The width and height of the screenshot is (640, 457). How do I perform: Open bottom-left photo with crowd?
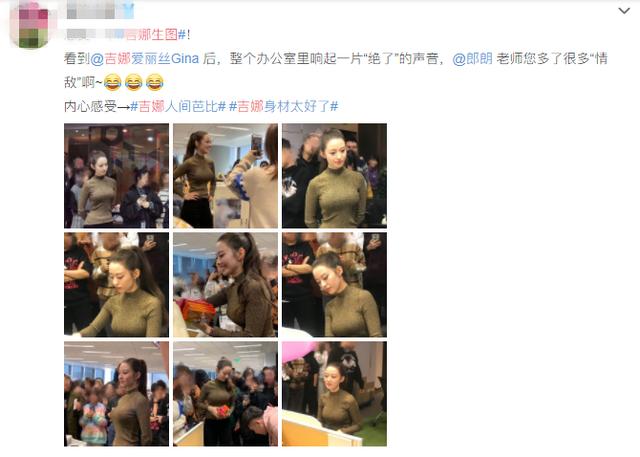(x=116, y=394)
